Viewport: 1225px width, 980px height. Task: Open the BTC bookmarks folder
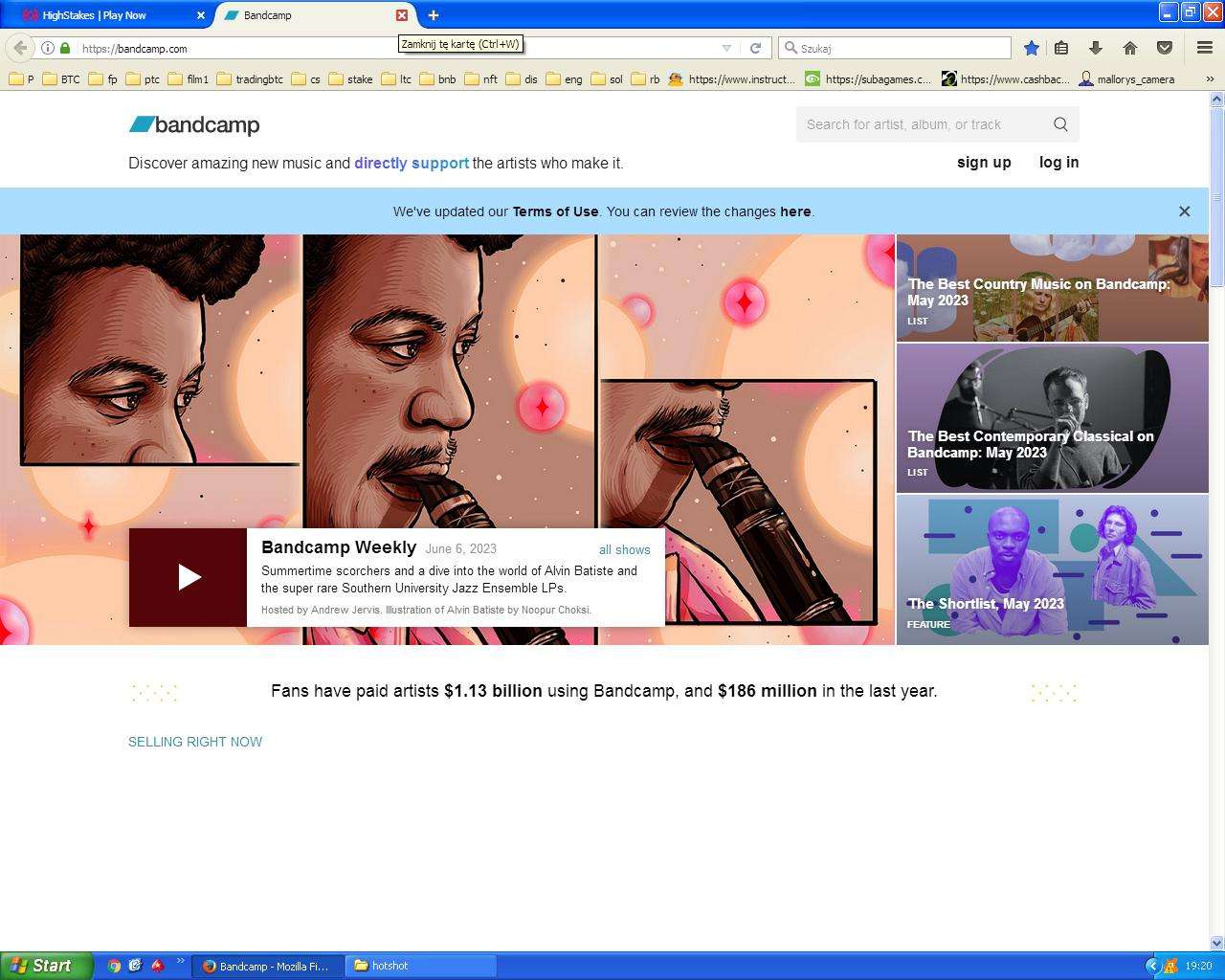tap(62, 79)
